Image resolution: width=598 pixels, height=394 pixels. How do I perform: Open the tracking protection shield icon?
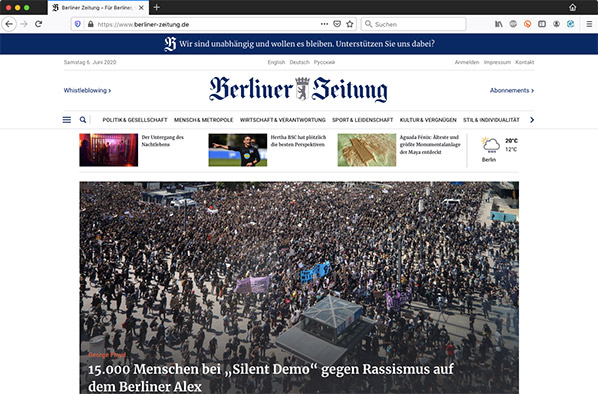(78, 24)
